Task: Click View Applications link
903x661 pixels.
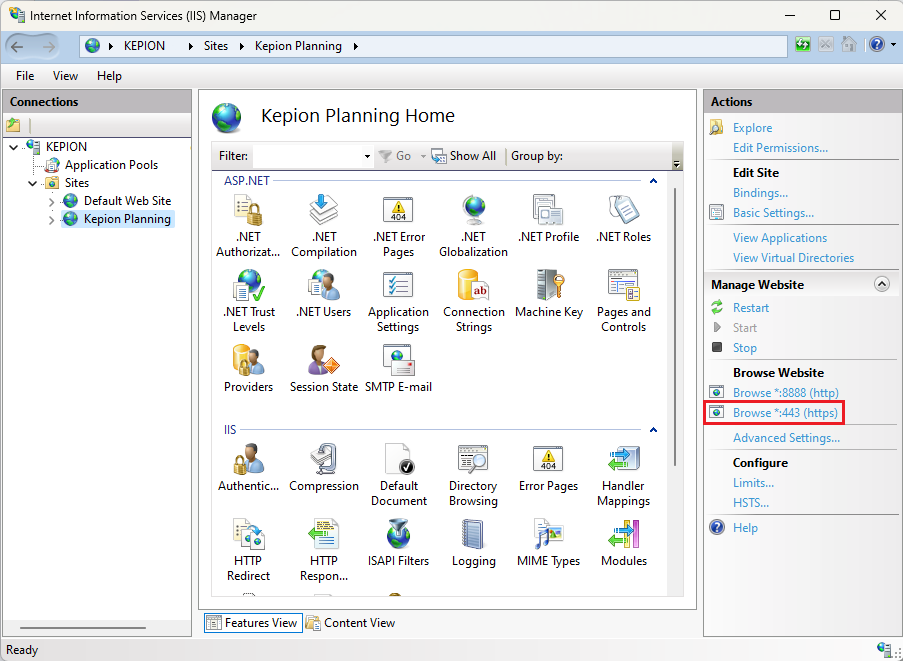Action: (780, 238)
